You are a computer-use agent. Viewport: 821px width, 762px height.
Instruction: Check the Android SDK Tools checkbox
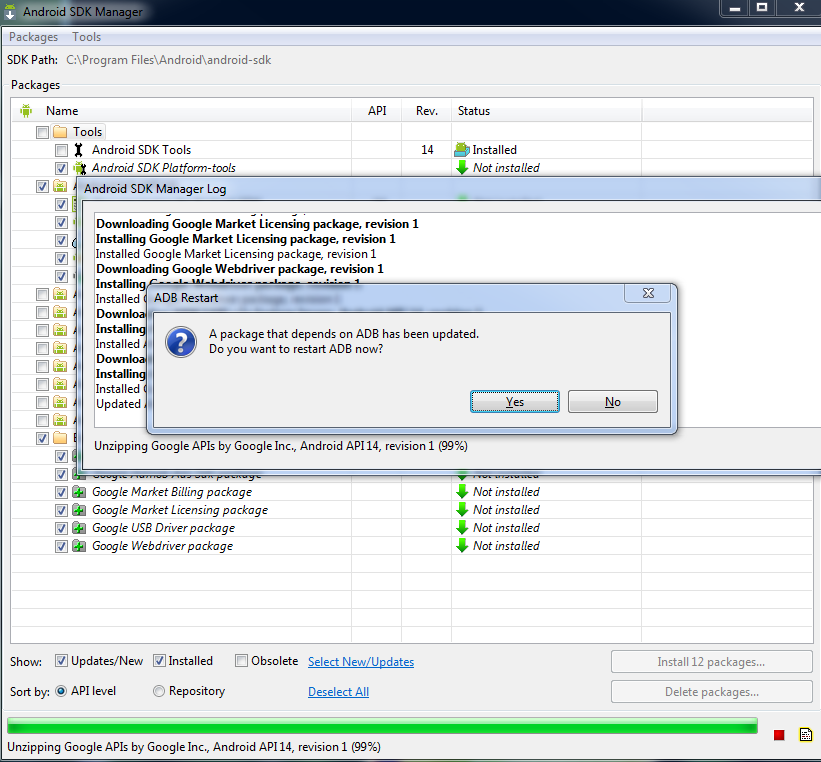61,150
